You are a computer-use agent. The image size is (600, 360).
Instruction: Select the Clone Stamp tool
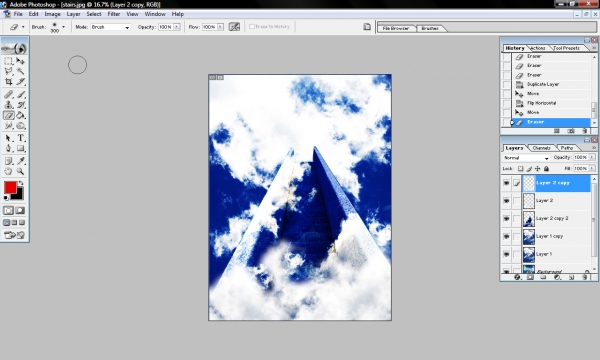point(8,105)
